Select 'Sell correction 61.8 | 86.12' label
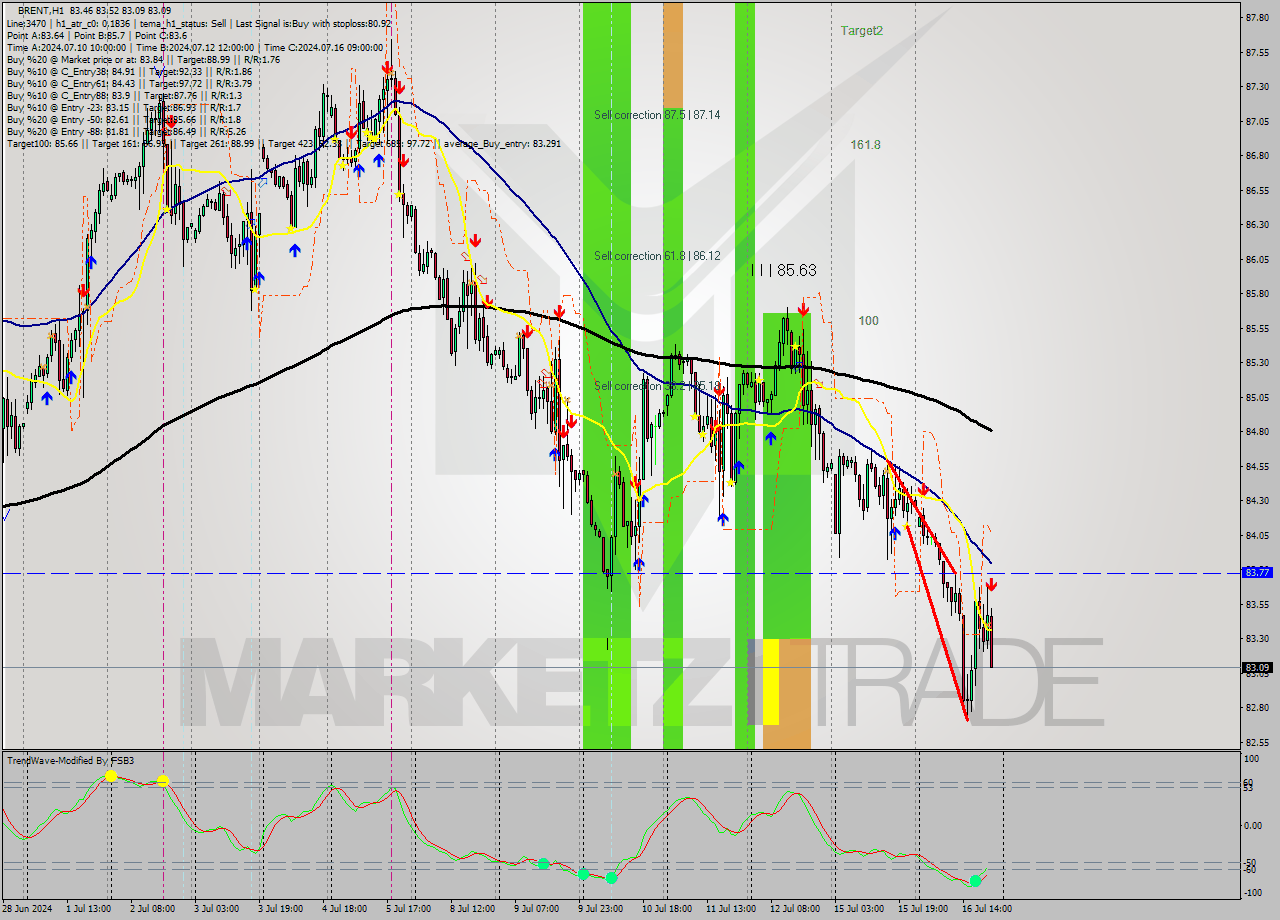This screenshot has height=920, width=1280. pyautogui.click(x=657, y=256)
